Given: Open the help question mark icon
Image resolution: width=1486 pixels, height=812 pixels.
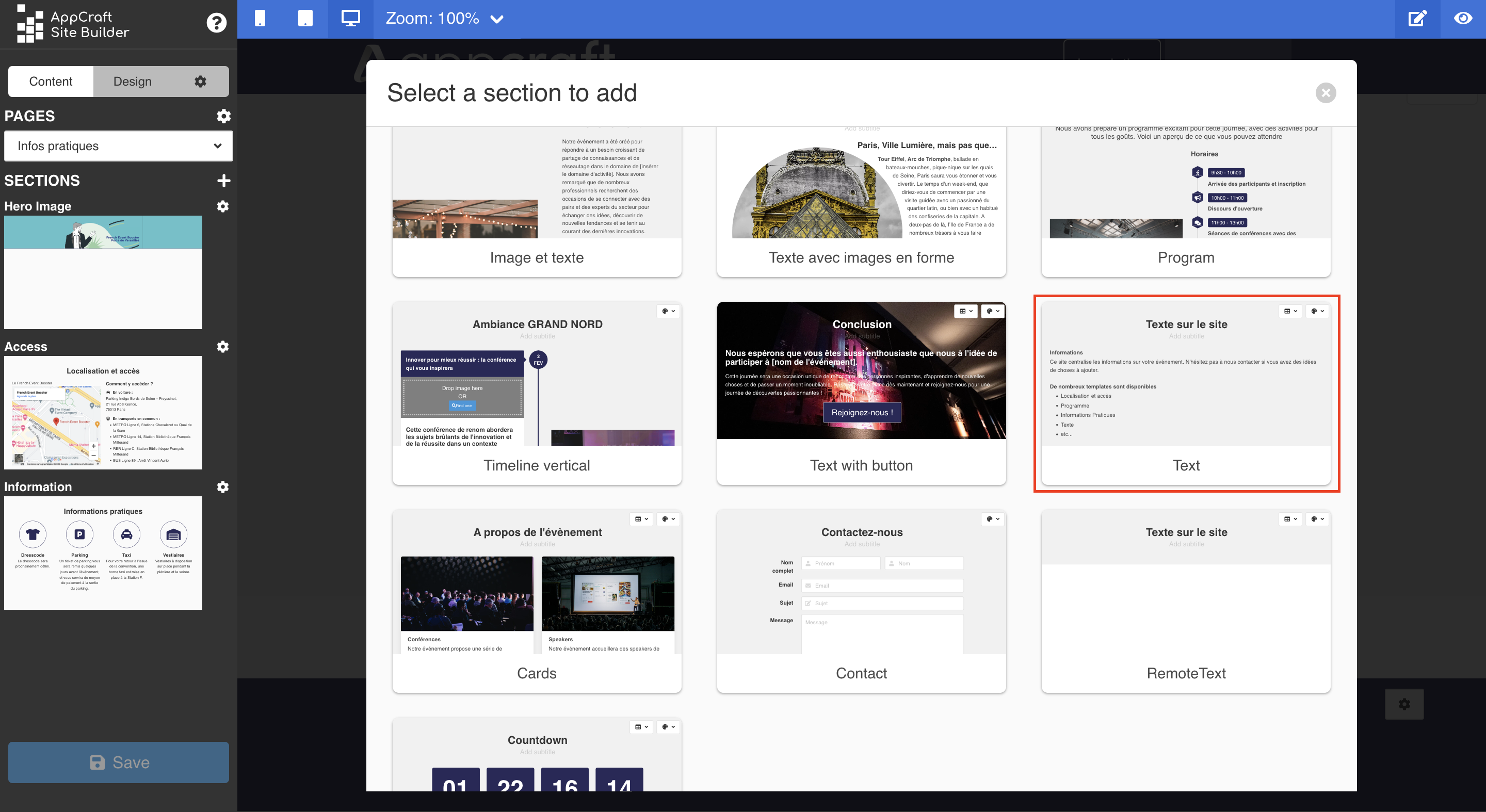Looking at the screenshot, I should 216,23.
